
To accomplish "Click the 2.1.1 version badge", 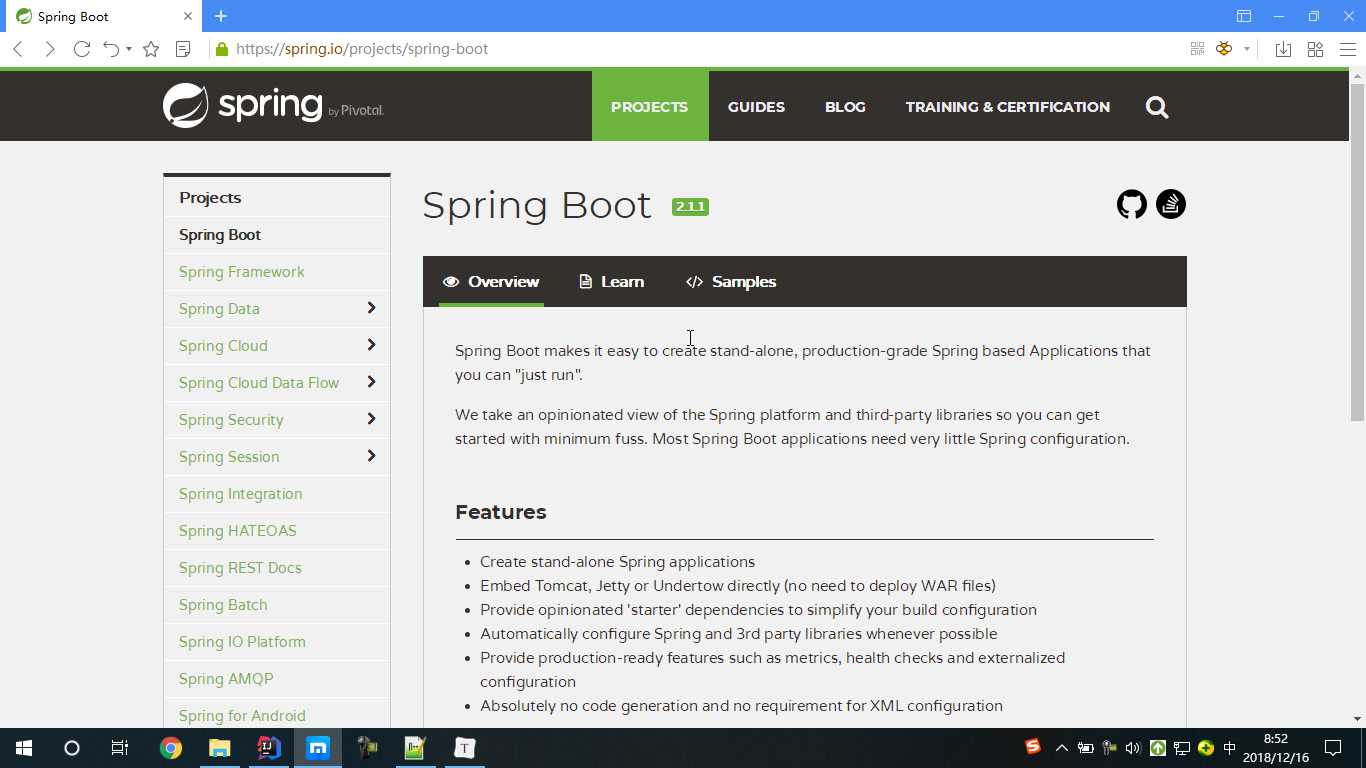I will click(690, 207).
